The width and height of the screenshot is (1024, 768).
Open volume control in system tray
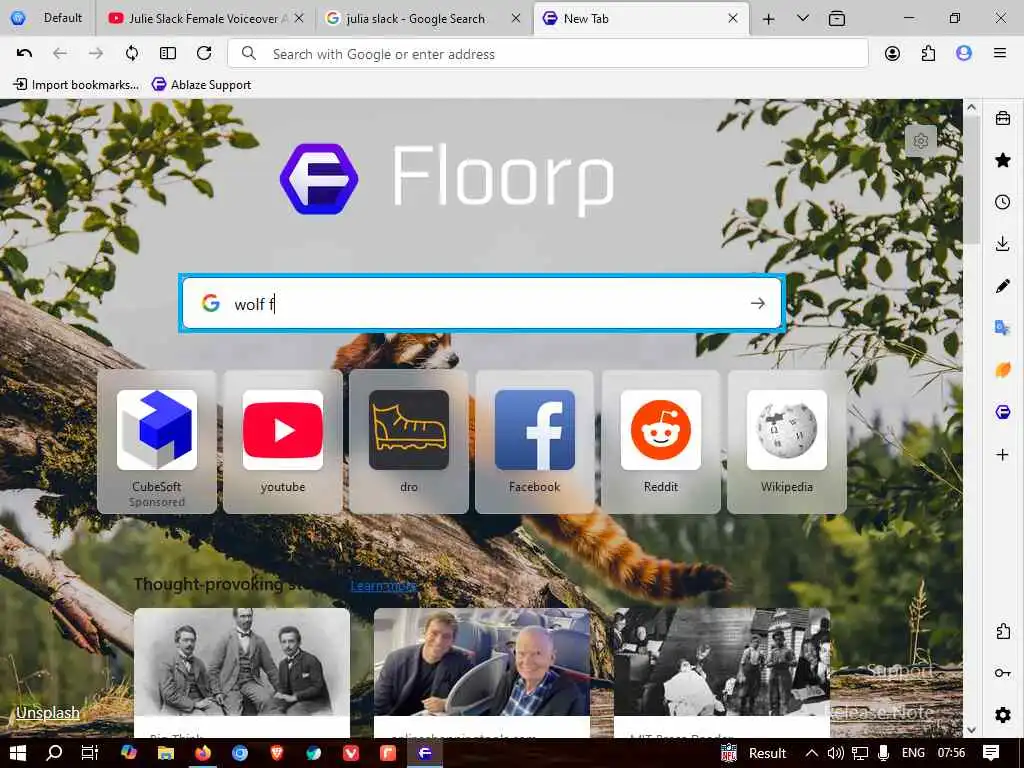click(835, 753)
